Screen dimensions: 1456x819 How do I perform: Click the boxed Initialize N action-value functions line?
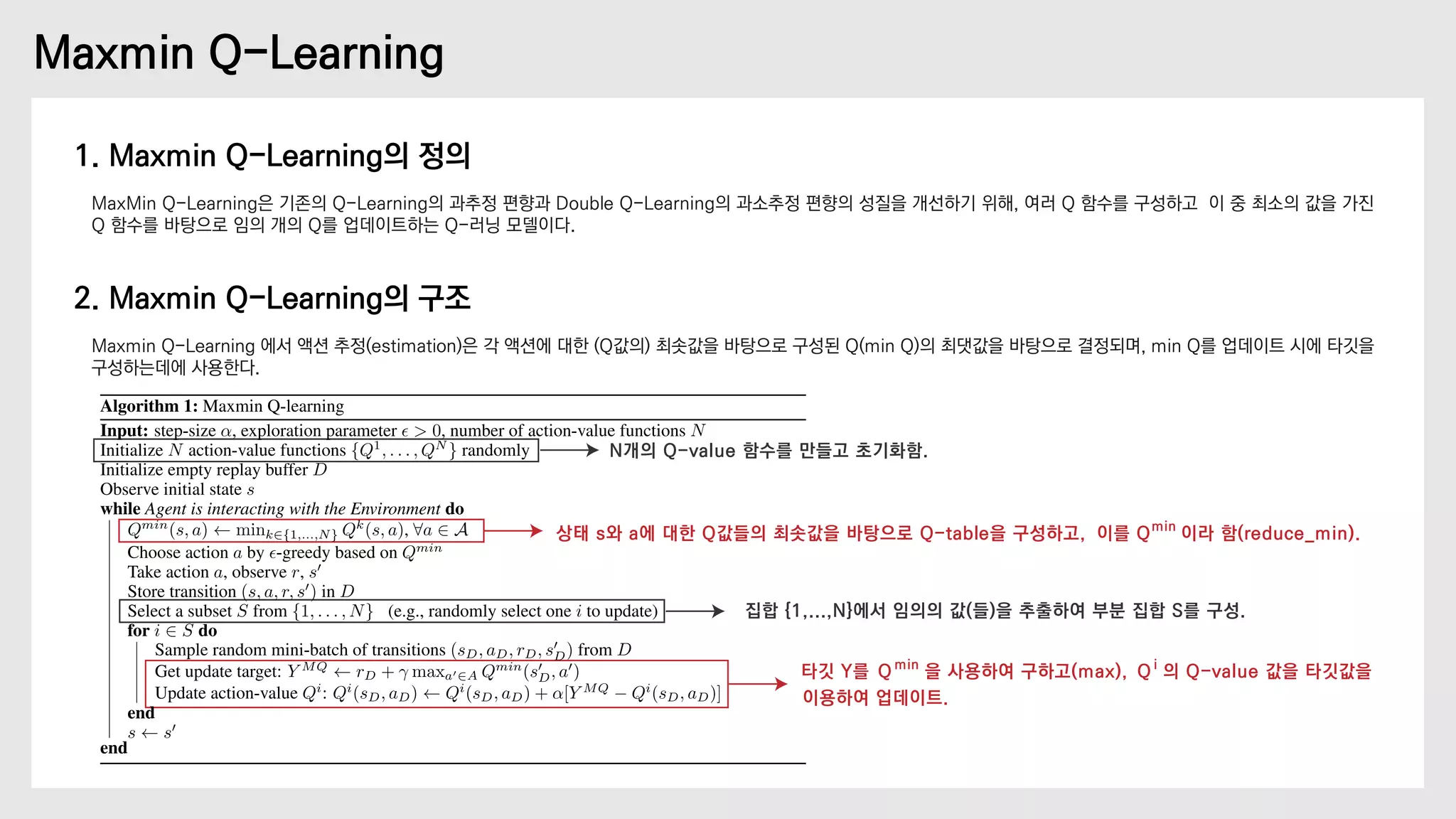click(315, 451)
